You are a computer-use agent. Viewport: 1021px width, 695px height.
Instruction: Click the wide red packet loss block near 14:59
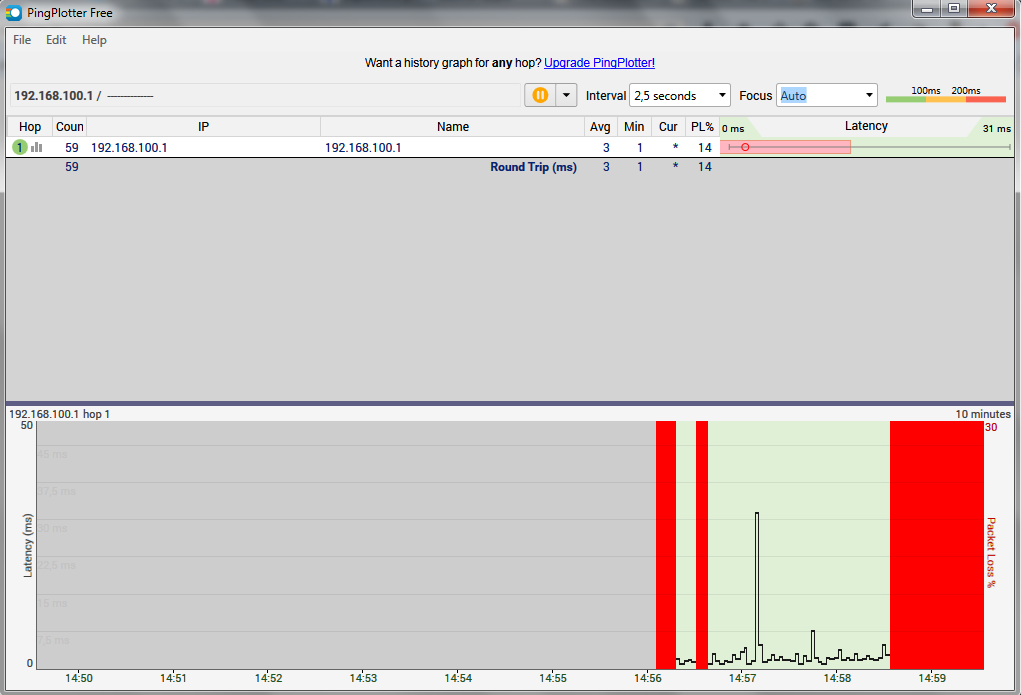click(936, 545)
